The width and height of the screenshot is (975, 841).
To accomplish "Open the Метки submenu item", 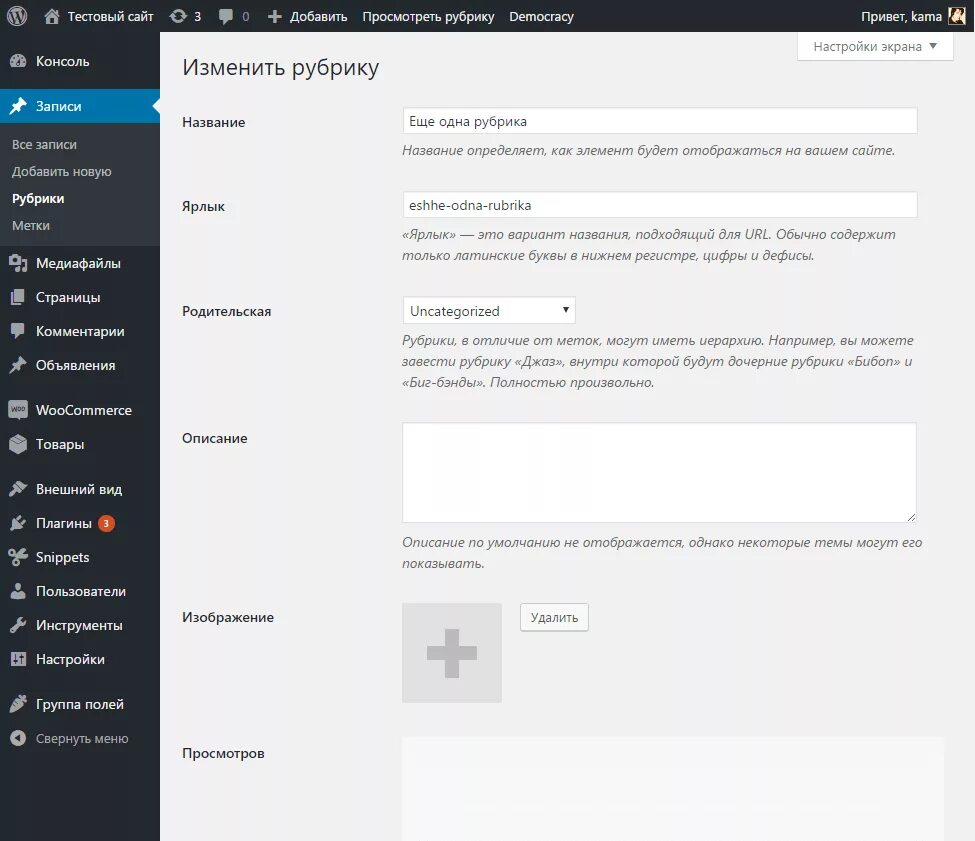I will pos(30,226).
